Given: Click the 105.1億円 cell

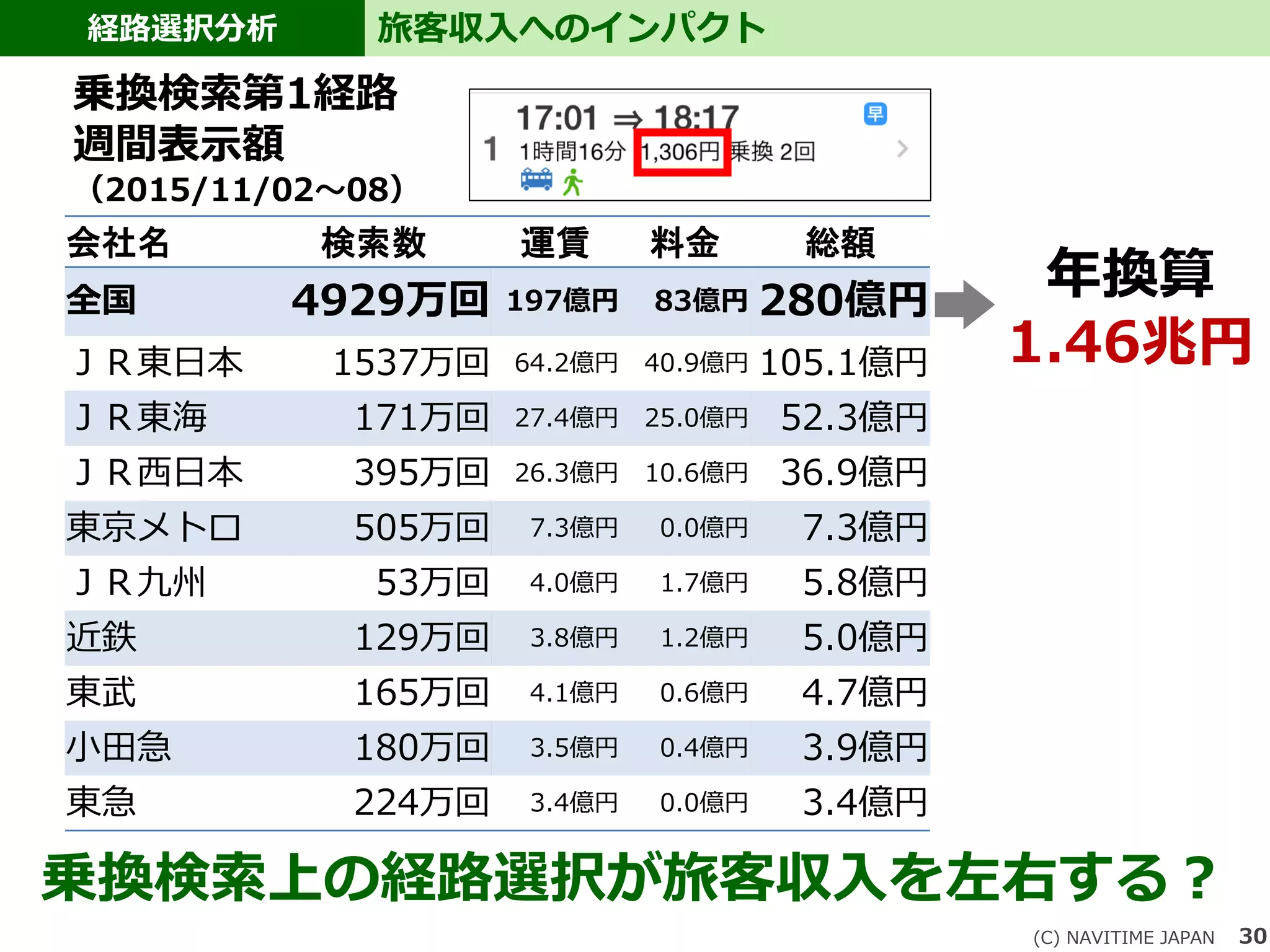Looking at the screenshot, I should 843,363.
